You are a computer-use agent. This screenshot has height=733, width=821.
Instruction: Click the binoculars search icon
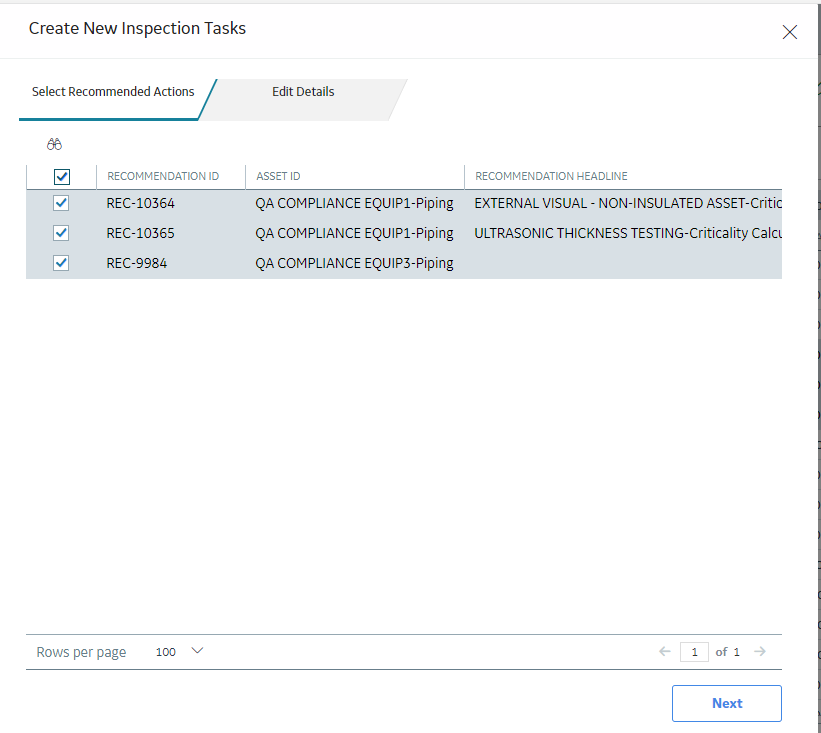(x=54, y=144)
